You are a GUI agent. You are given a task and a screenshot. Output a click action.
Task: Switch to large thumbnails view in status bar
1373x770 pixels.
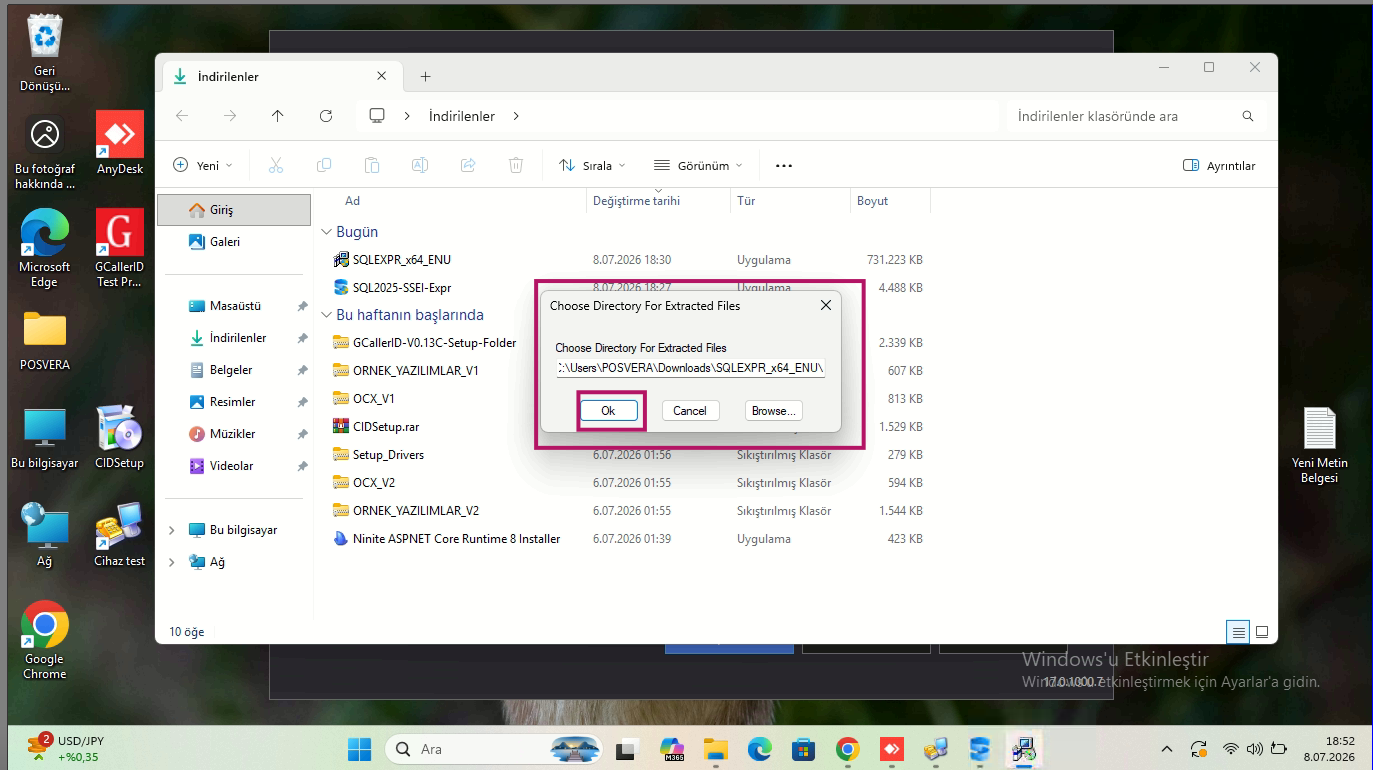[1262, 632]
